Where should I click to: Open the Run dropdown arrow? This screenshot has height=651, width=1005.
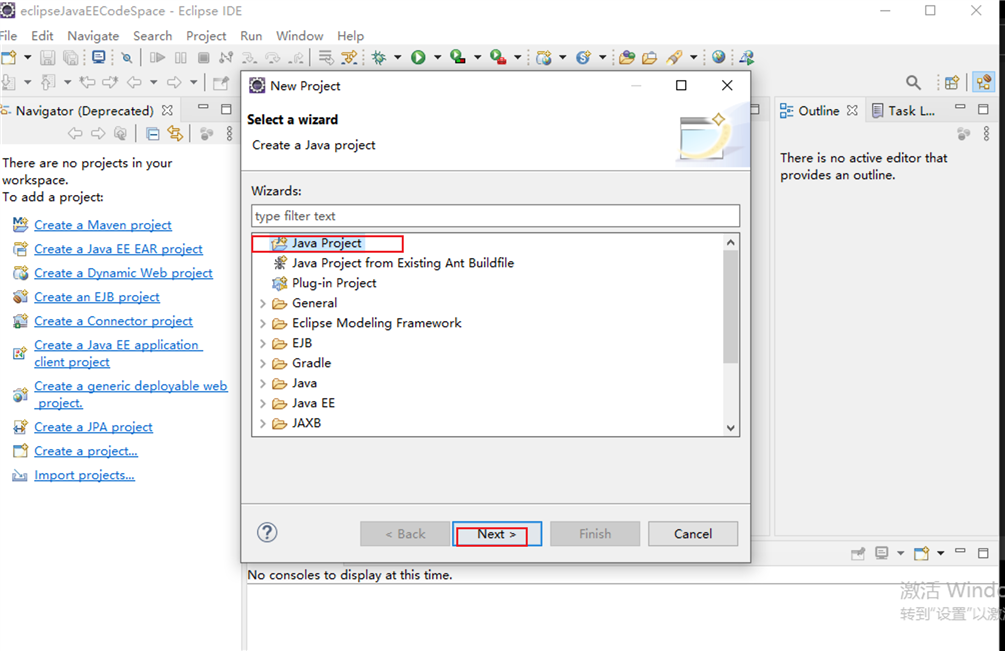pos(438,58)
